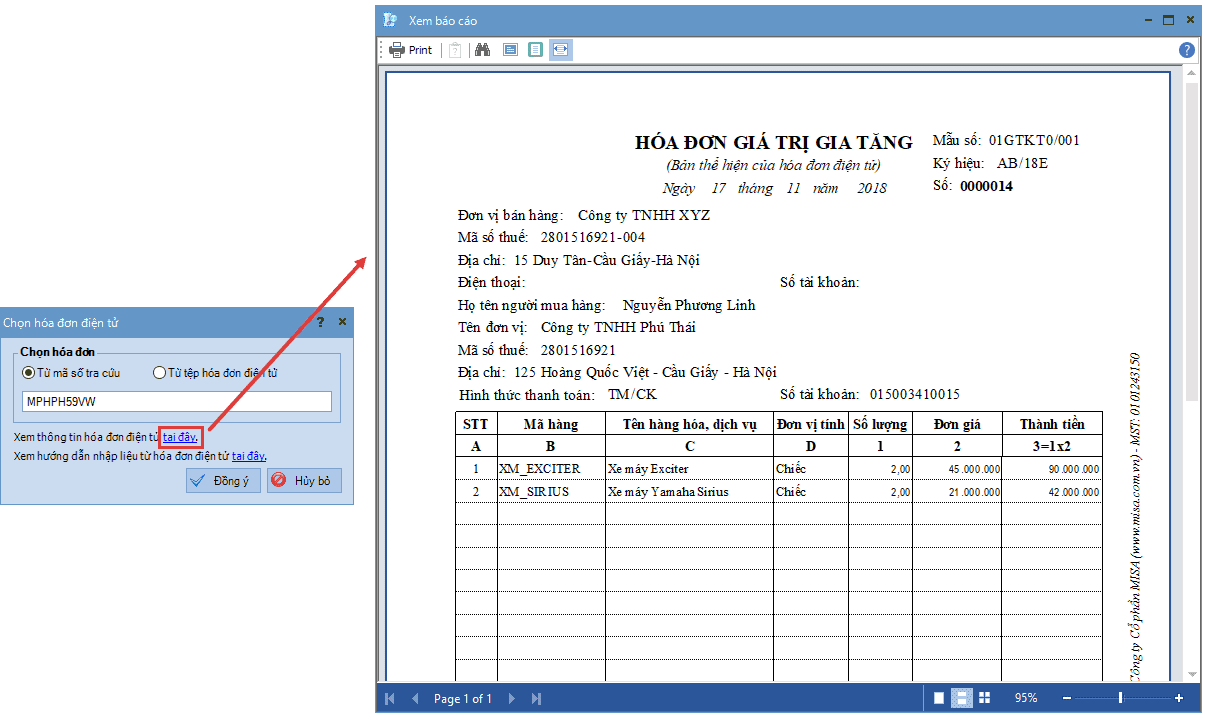Screen dimensions: 1205x720
Task: Click the Hủy bỏ button
Action: click(305, 481)
